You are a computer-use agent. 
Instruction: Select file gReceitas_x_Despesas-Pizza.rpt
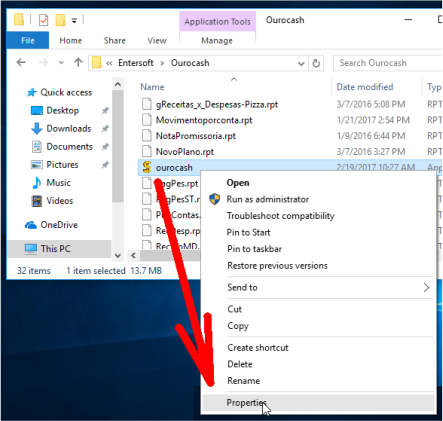click(x=217, y=104)
